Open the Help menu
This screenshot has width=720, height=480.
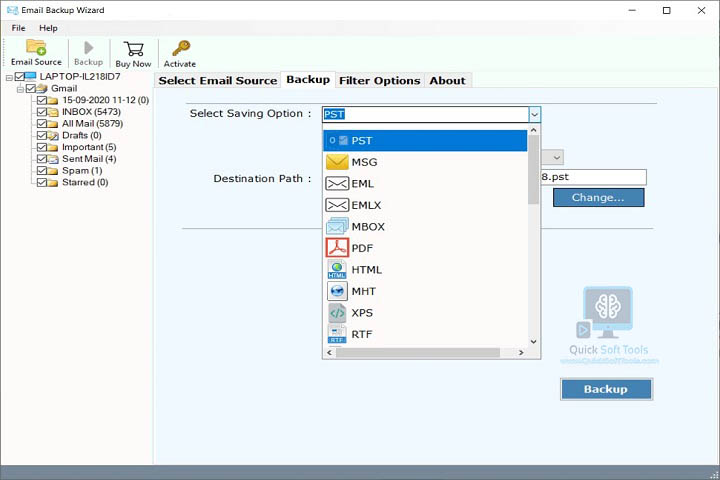tap(48, 28)
